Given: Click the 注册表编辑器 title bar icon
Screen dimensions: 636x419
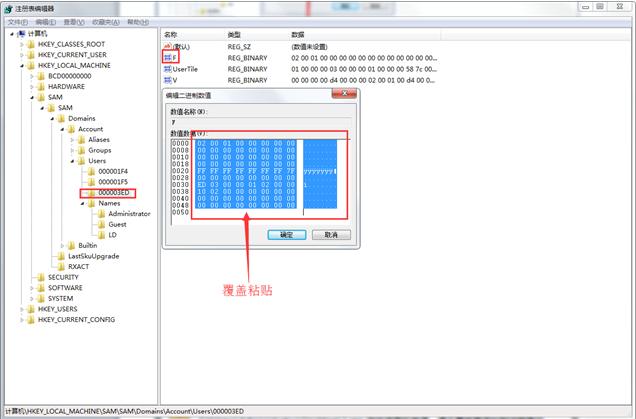Looking at the screenshot, I should [9, 9].
